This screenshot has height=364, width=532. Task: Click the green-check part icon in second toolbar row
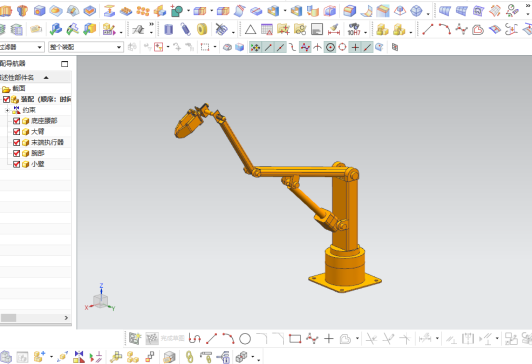pyautogui.click(x=56, y=30)
